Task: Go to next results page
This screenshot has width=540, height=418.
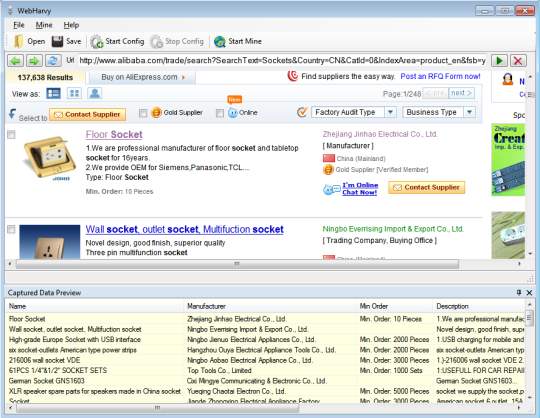Action: click(x=462, y=93)
